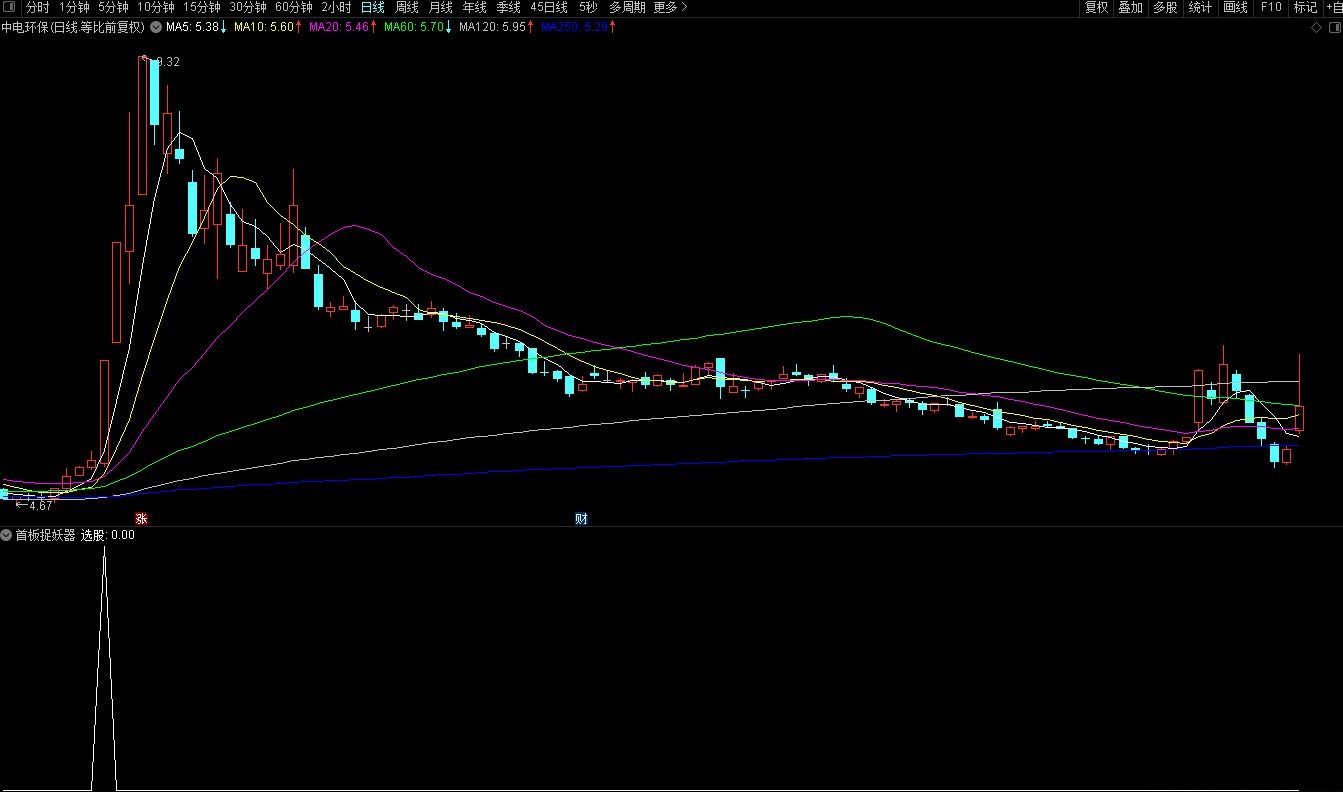The width and height of the screenshot is (1343, 792).
Task: Click the 叠加 overlay button
Action: 1130,7
